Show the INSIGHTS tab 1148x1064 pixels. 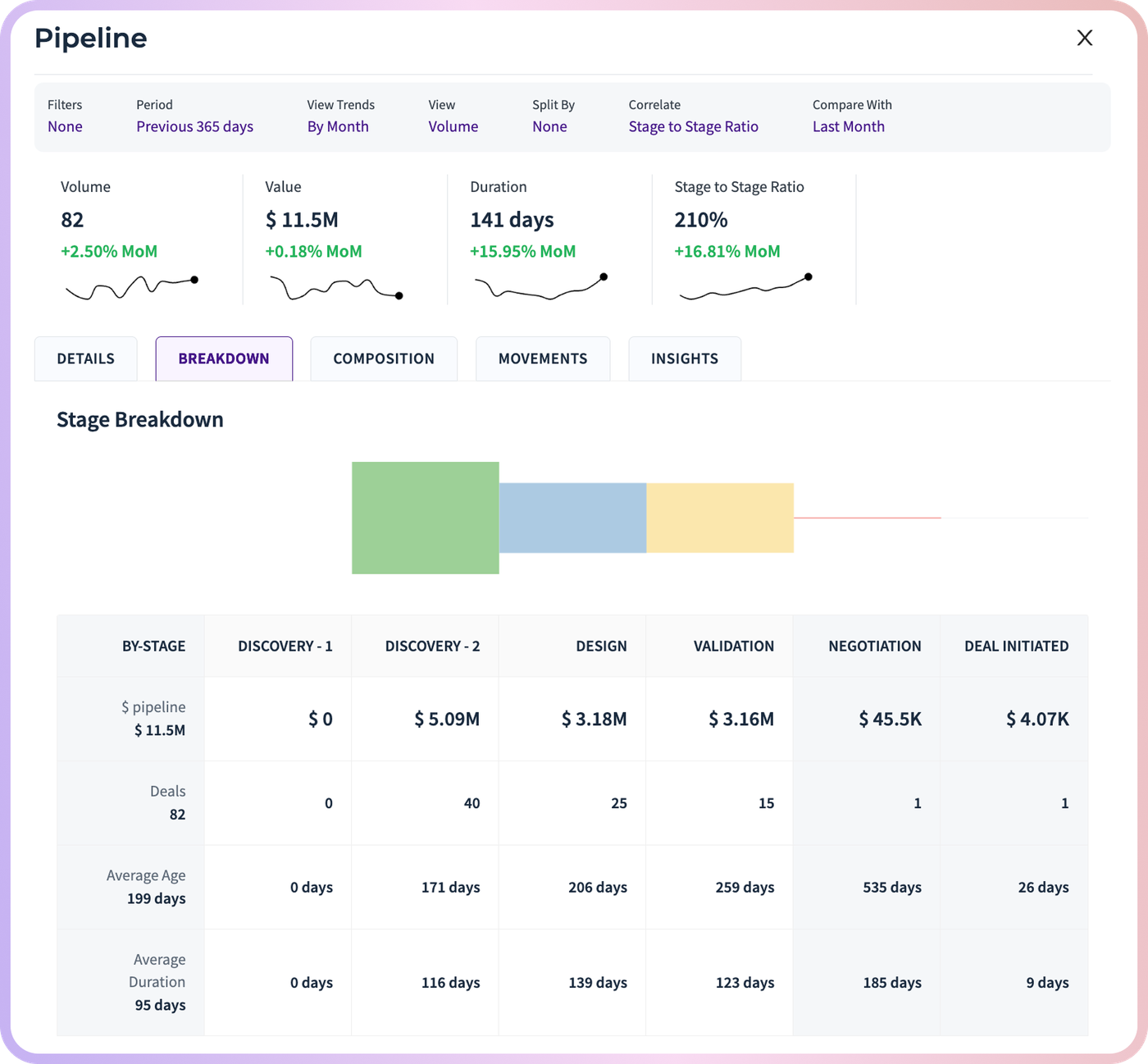pyautogui.click(x=685, y=358)
